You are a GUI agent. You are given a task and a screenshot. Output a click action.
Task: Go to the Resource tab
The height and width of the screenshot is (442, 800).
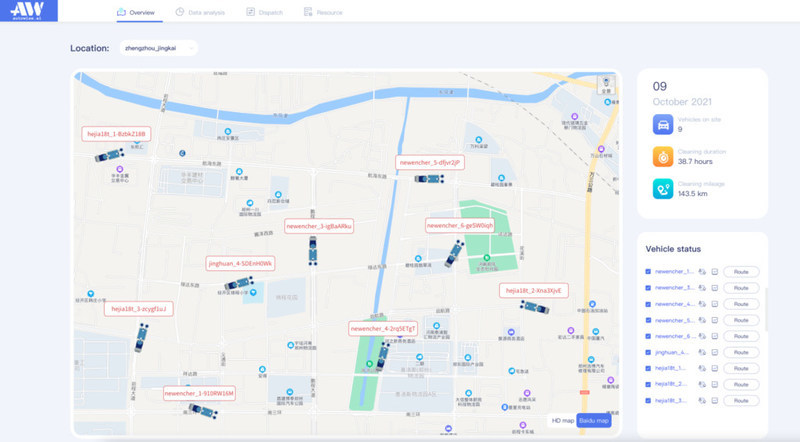[322, 13]
